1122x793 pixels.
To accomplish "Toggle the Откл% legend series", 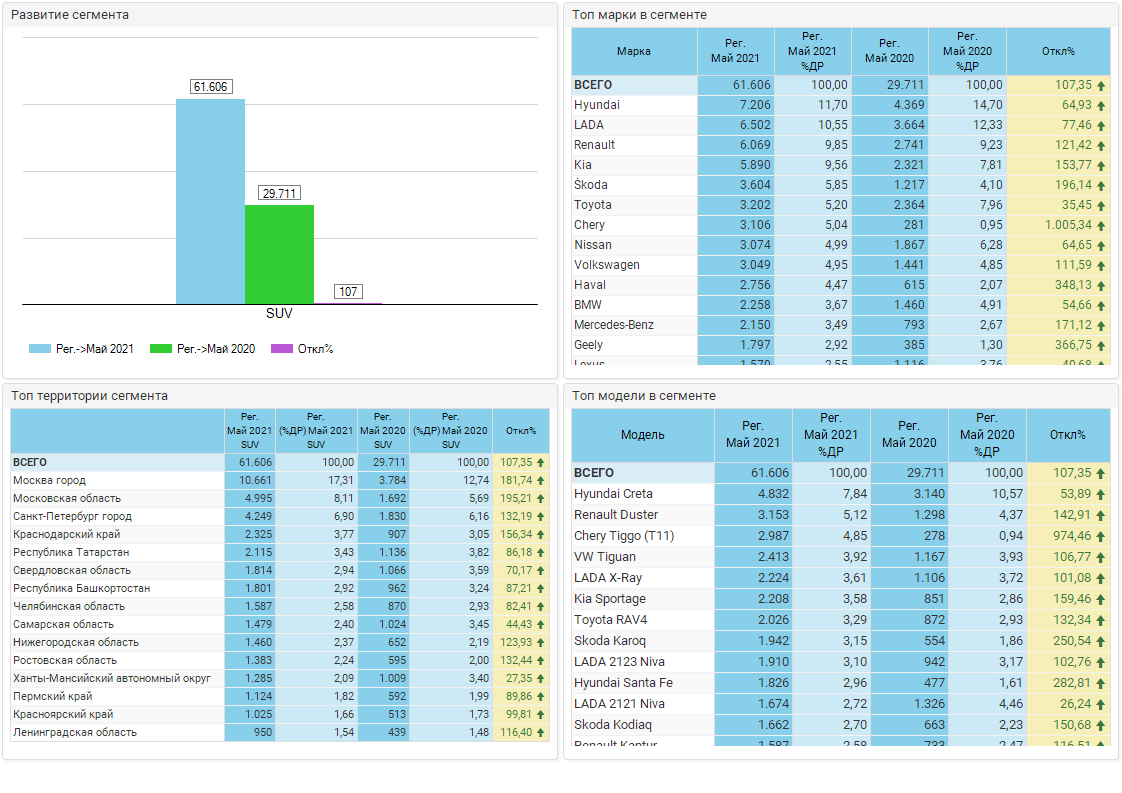I will (x=303, y=349).
